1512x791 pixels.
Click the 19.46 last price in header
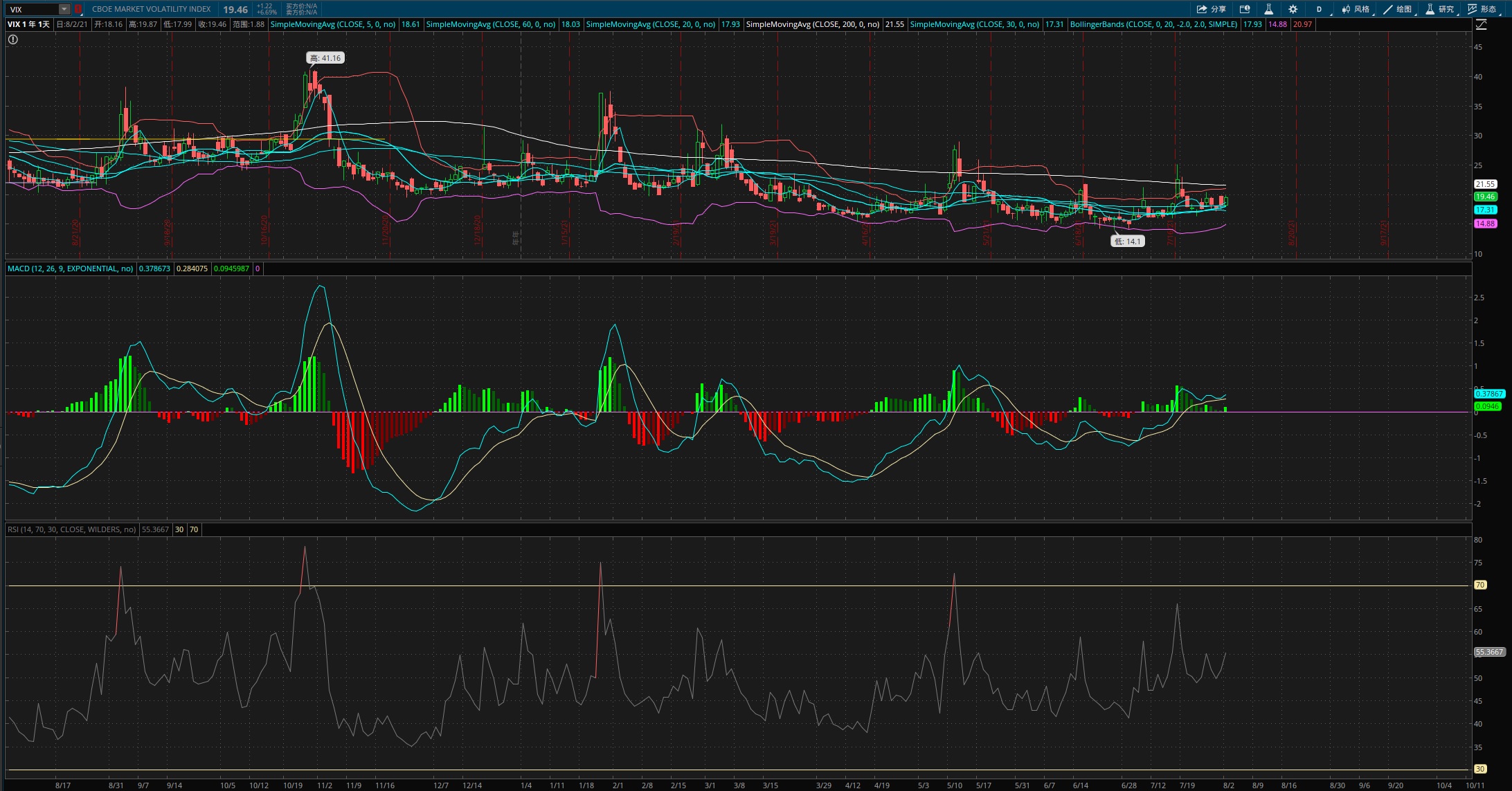[x=235, y=10]
